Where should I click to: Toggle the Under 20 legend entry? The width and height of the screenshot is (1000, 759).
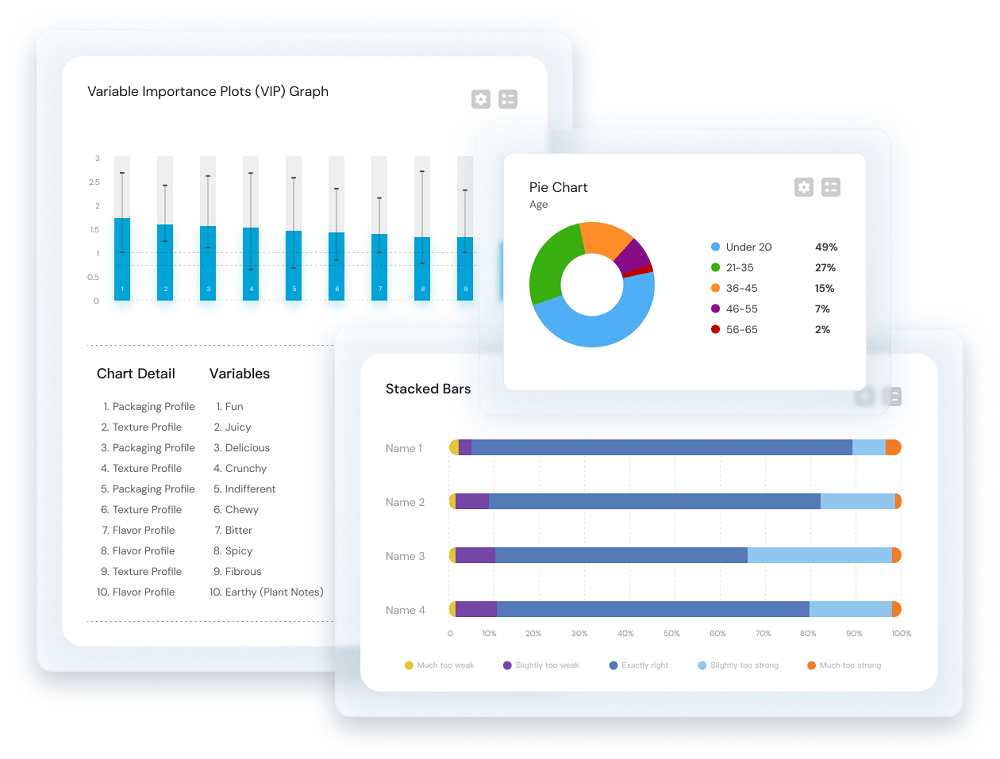pos(748,247)
